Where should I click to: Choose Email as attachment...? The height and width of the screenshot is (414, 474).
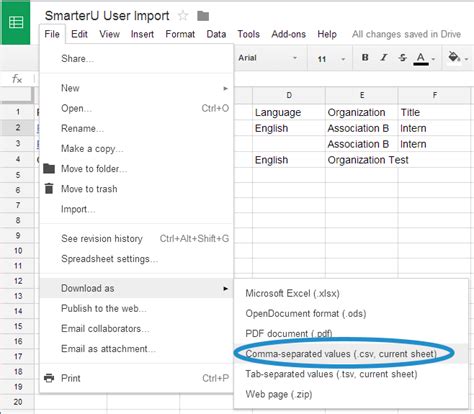[x=137, y=349]
